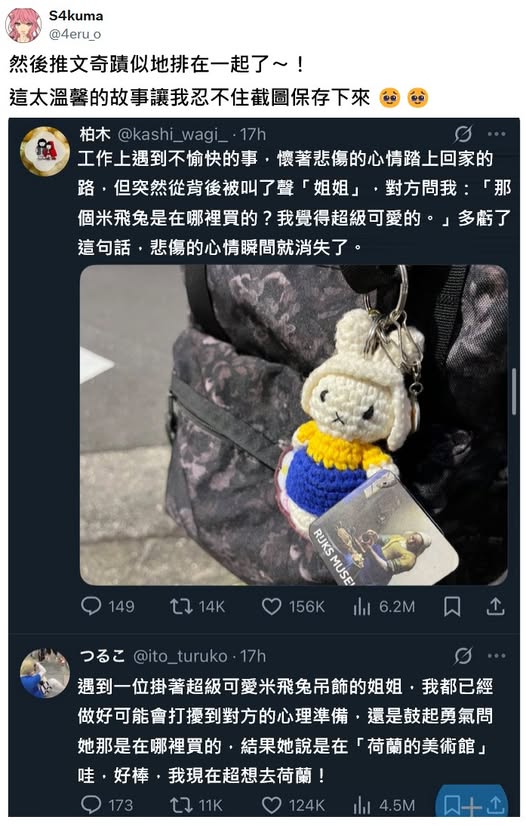
Task: Open Grok slash-circle icon on つるこ's tweet
Action: 463,656
